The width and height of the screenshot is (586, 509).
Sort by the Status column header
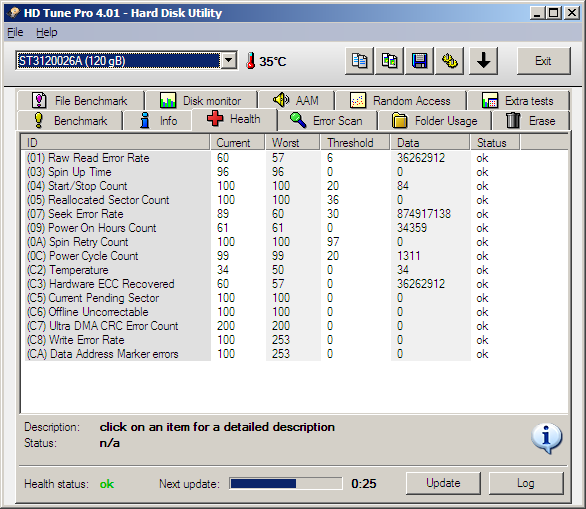pyautogui.click(x=495, y=143)
